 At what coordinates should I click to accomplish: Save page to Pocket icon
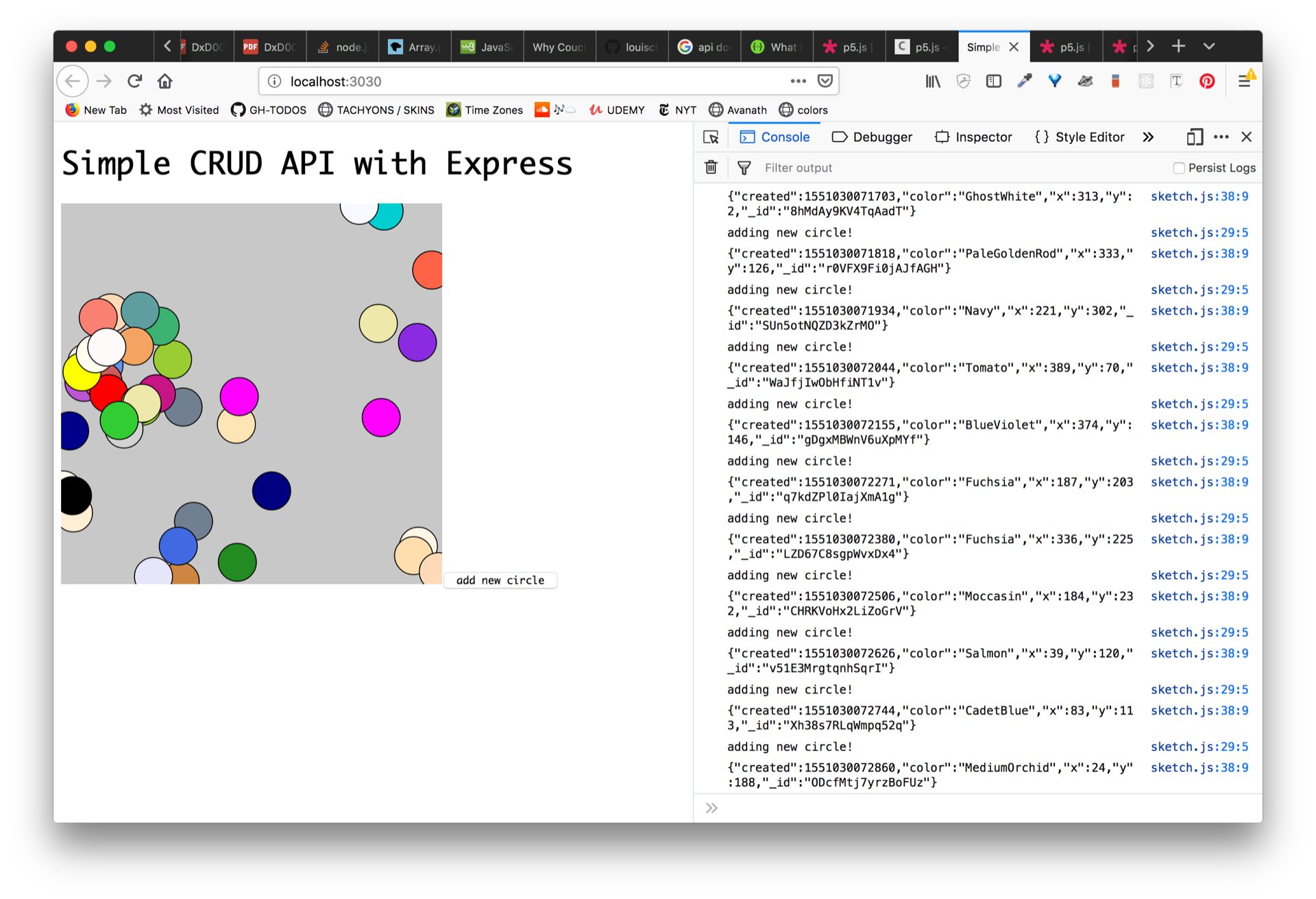coord(825,81)
